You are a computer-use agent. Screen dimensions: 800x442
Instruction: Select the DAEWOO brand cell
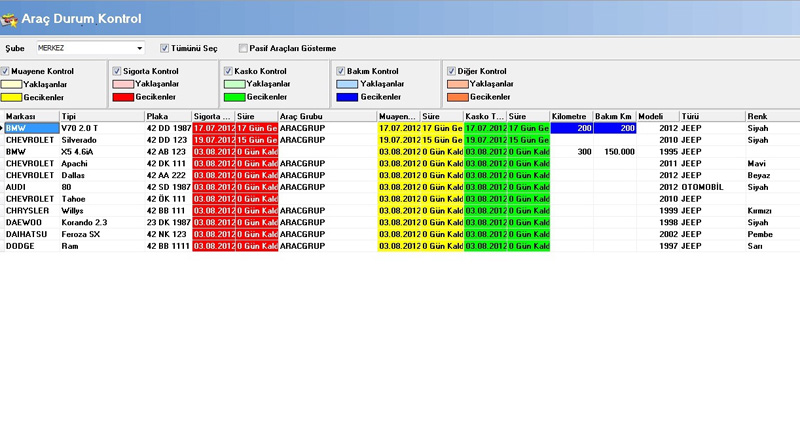pos(32,222)
